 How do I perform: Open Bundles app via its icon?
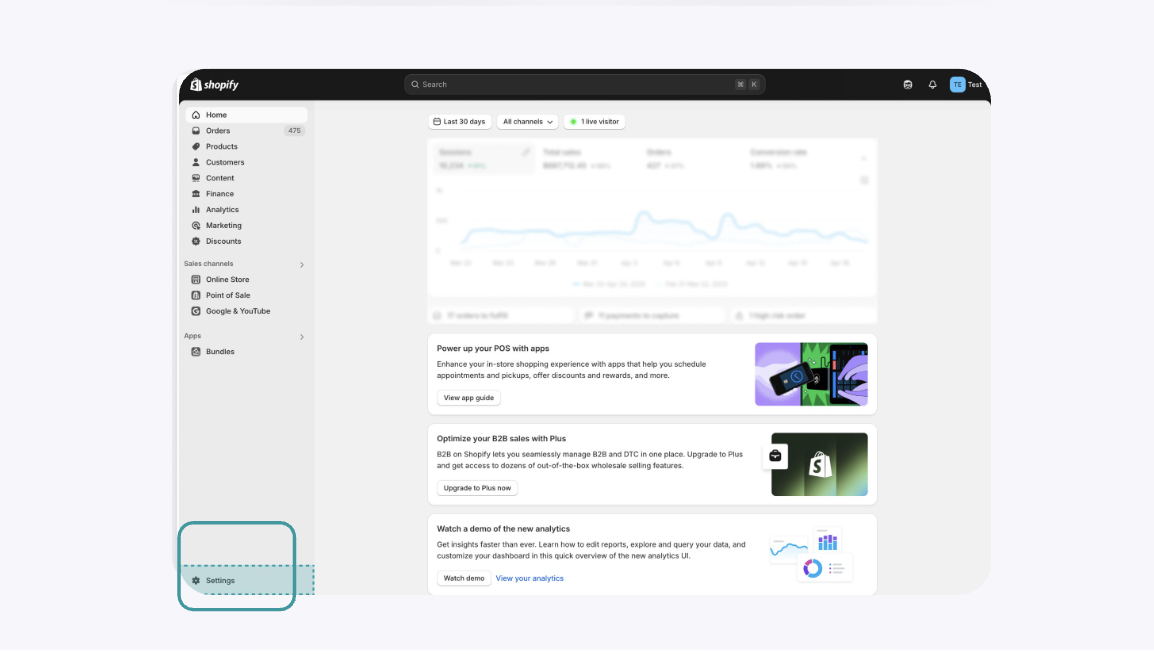pyautogui.click(x=196, y=352)
